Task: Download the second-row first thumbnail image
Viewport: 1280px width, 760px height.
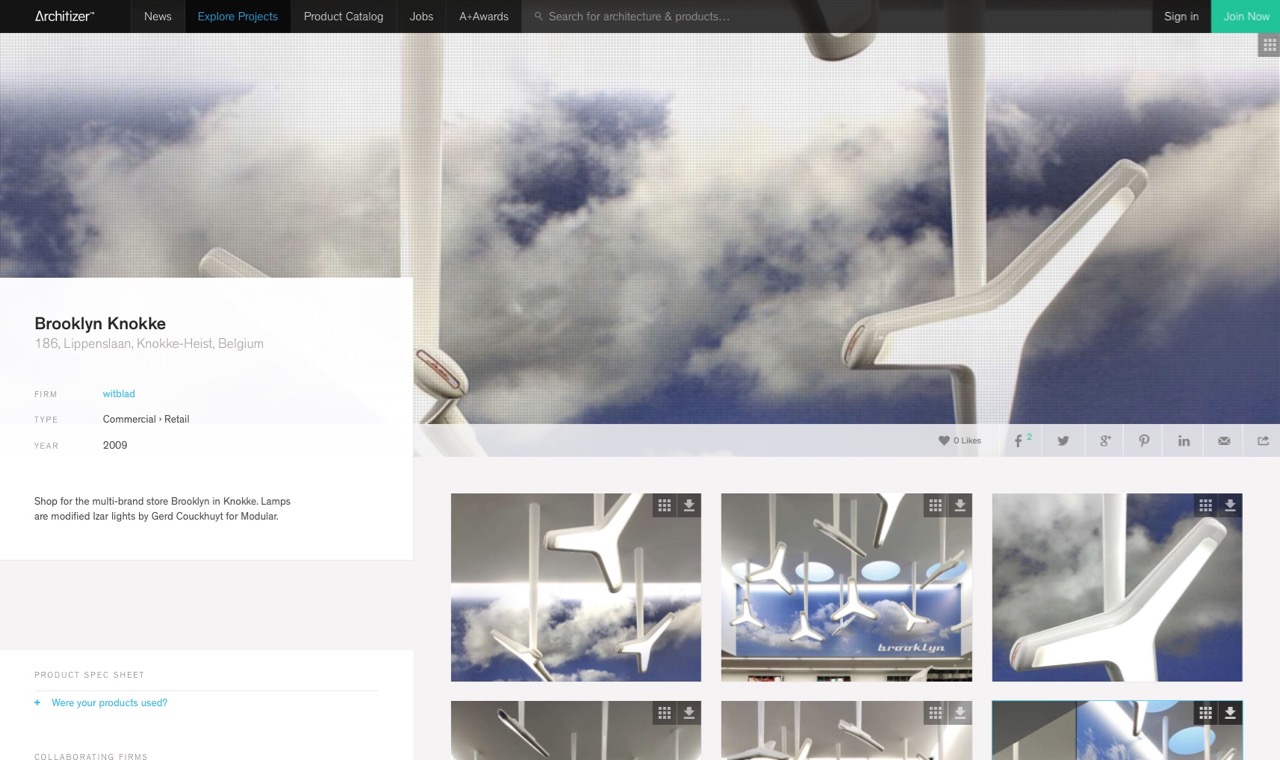Action: (689, 713)
